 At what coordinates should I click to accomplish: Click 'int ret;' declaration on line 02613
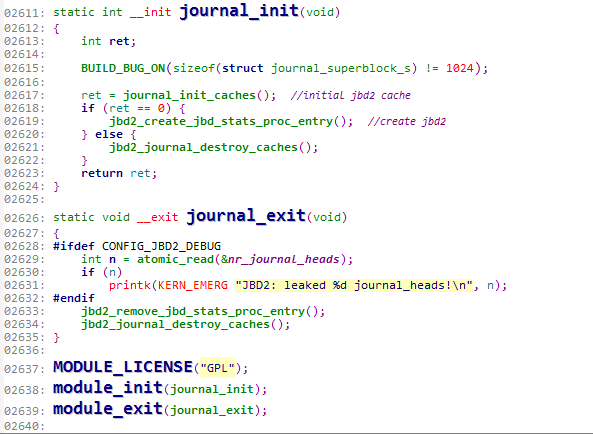pyautogui.click(x=109, y=41)
